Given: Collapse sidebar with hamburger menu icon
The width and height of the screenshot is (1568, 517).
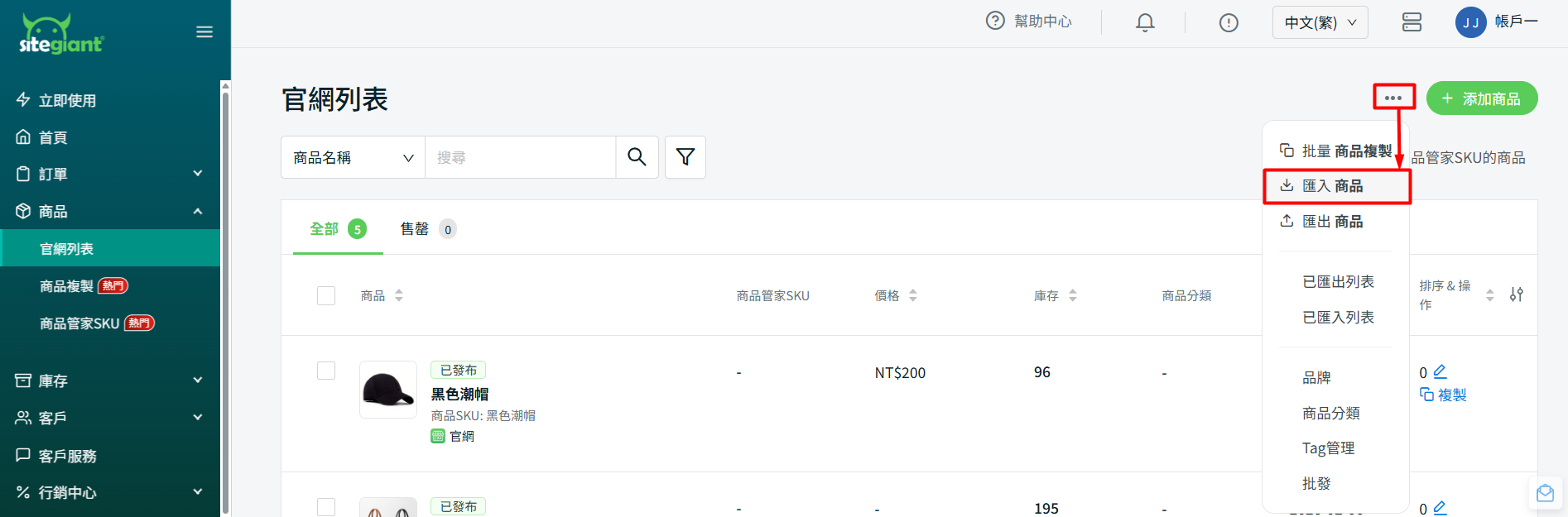Looking at the screenshot, I should coord(204,32).
